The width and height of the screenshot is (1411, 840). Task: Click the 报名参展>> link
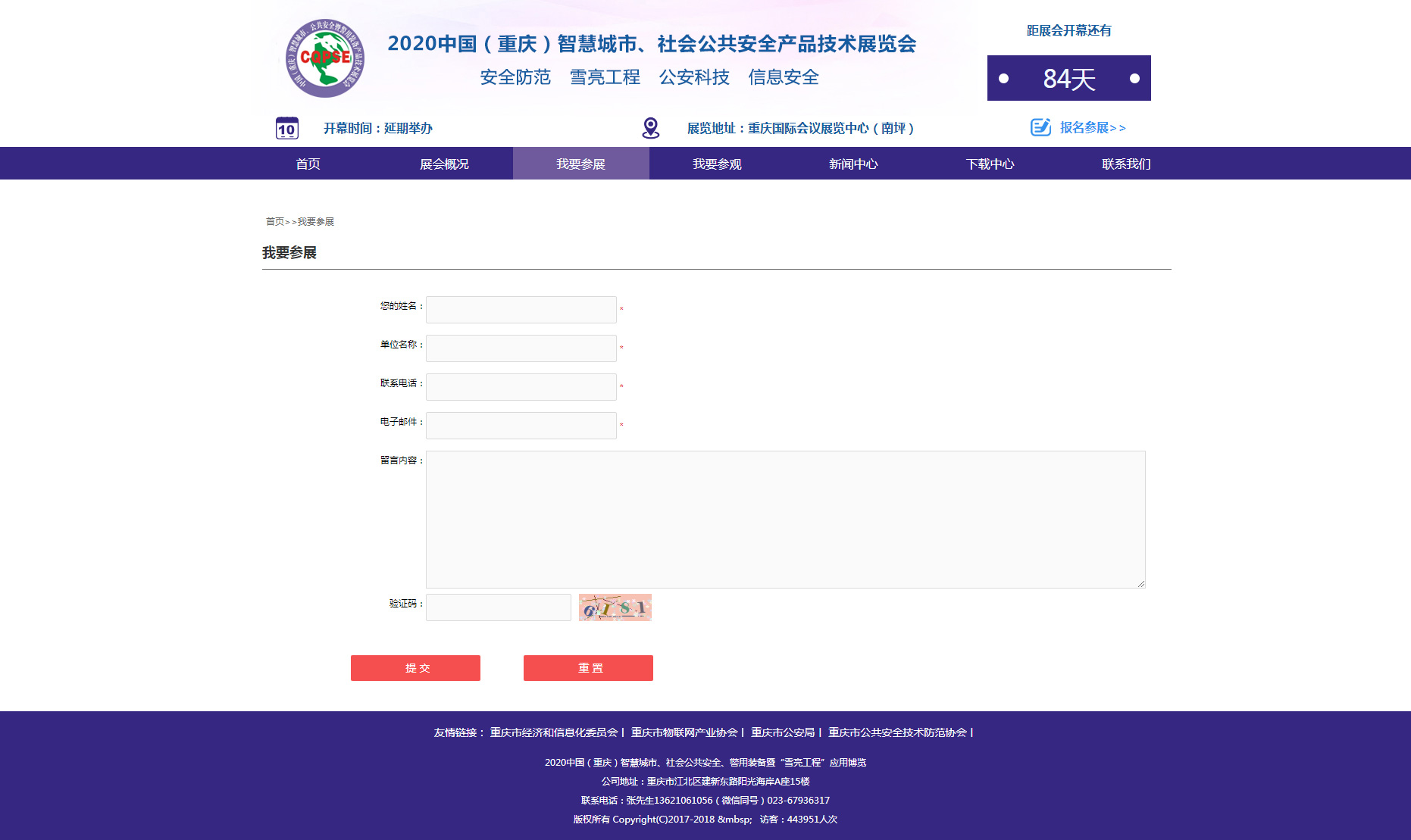tap(1092, 128)
